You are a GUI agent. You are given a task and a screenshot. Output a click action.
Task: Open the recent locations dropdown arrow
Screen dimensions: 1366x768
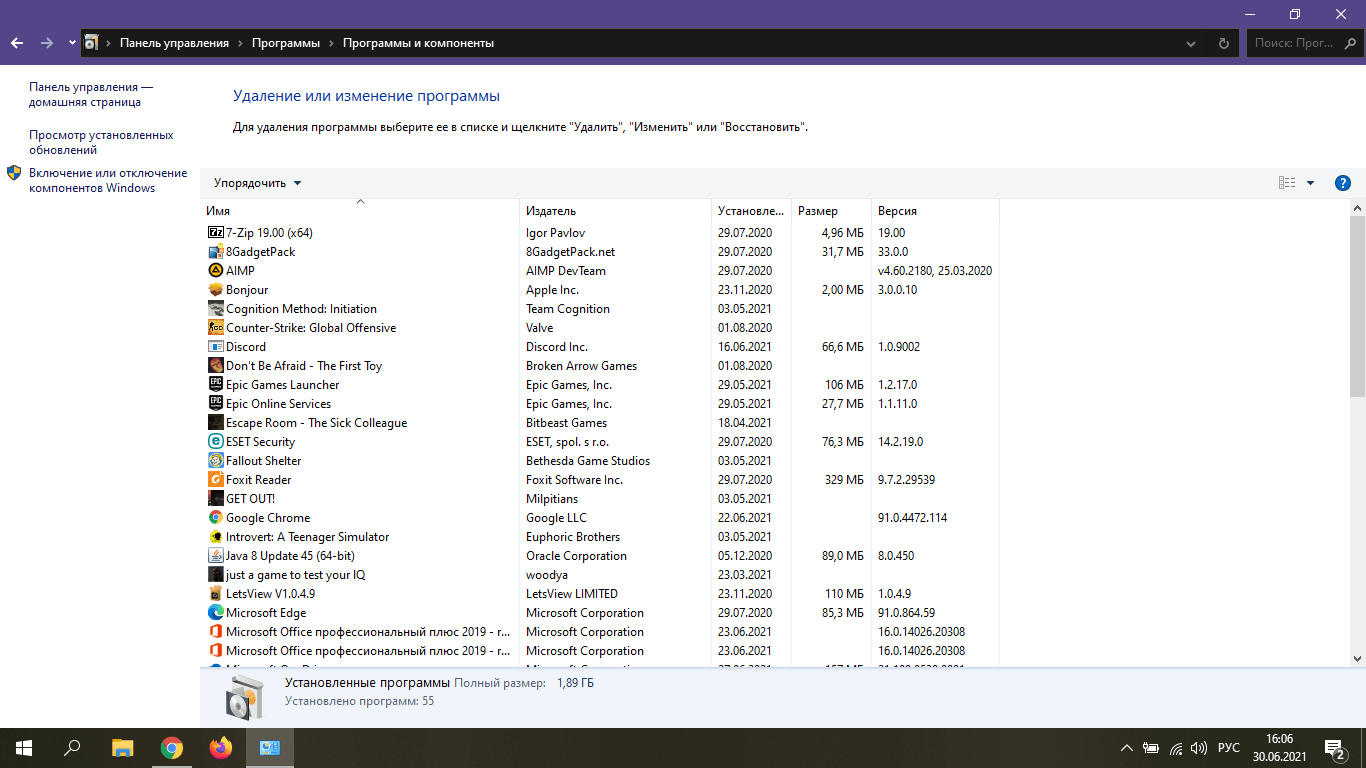72,43
